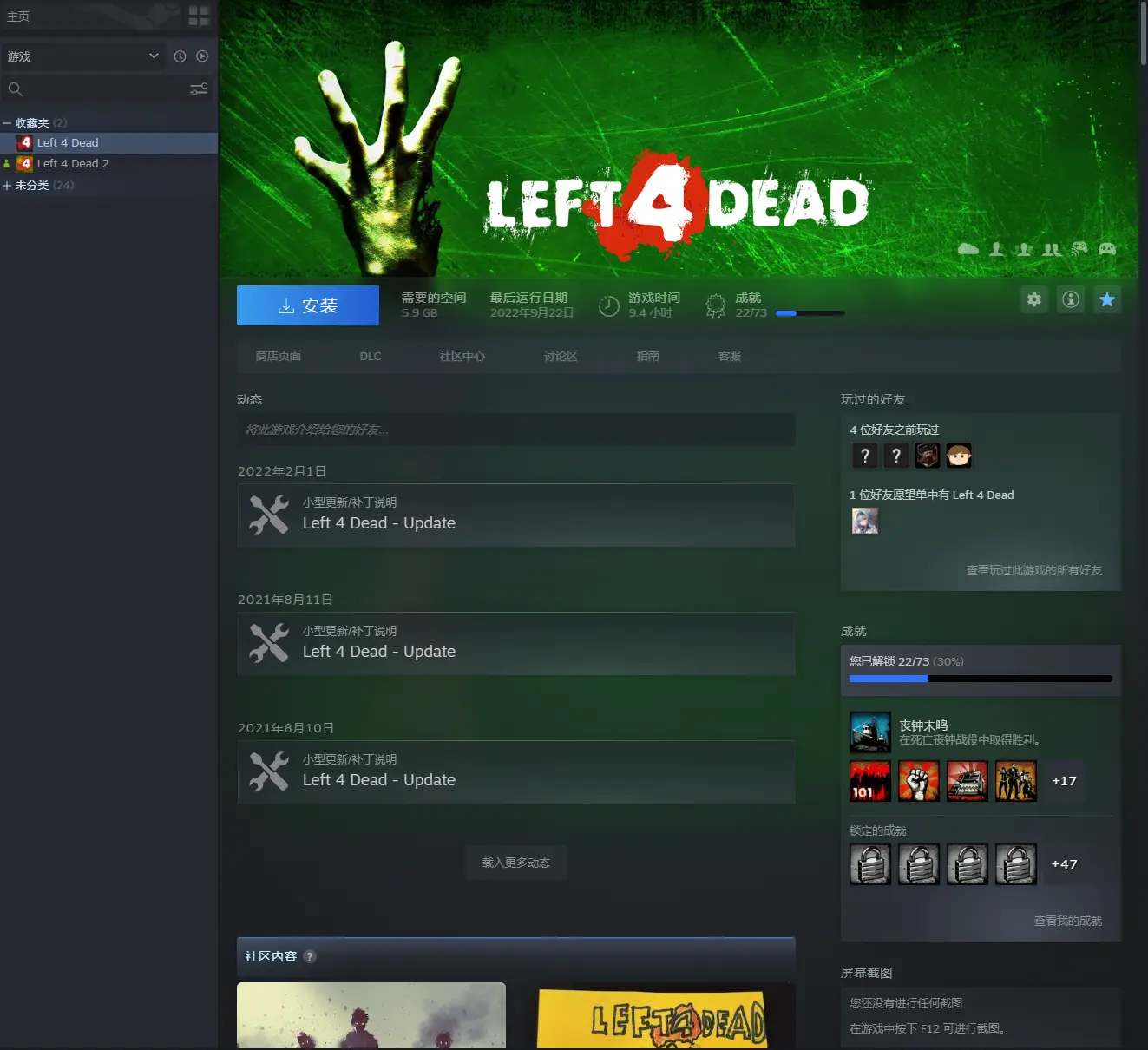Switch library to grid view icon

click(x=199, y=16)
